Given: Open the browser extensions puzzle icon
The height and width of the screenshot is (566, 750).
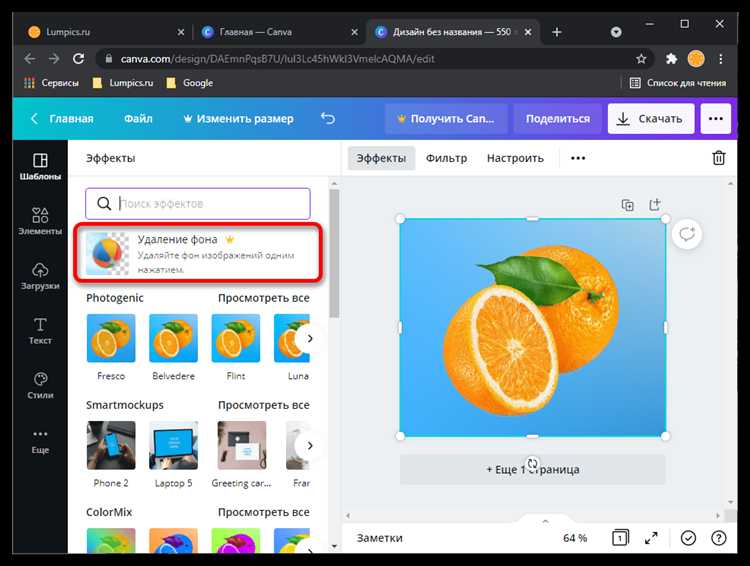Looking at the screenshot, I should [671, 59].
